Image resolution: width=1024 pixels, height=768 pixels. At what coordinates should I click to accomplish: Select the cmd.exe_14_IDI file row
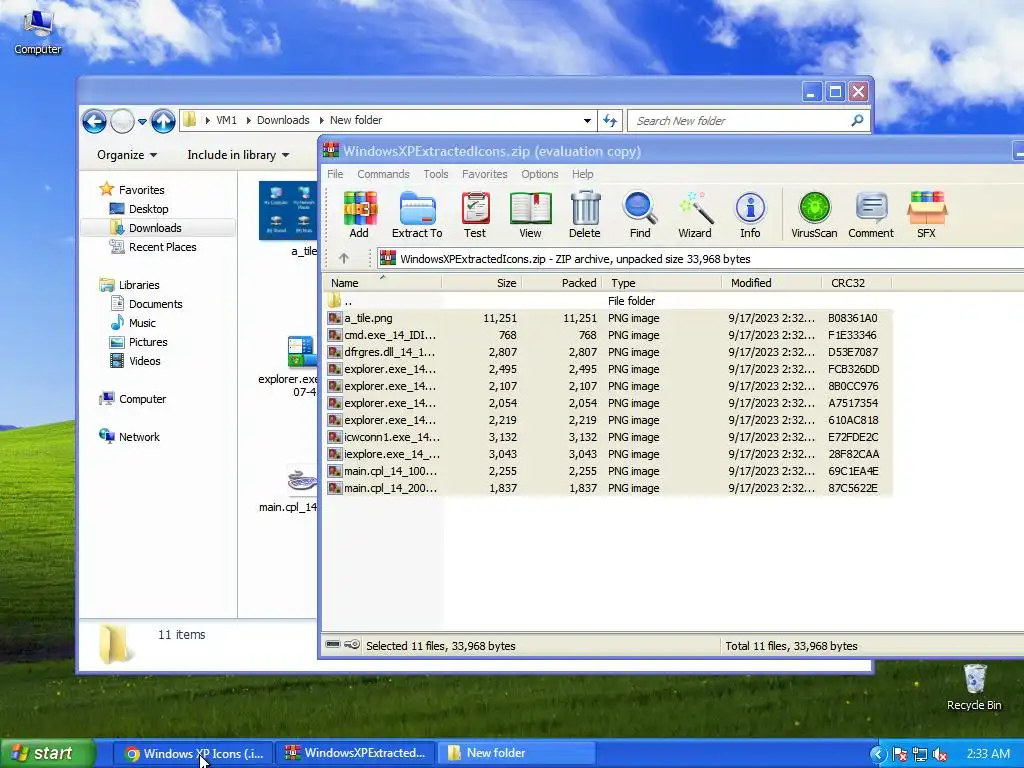click(609, 335)
